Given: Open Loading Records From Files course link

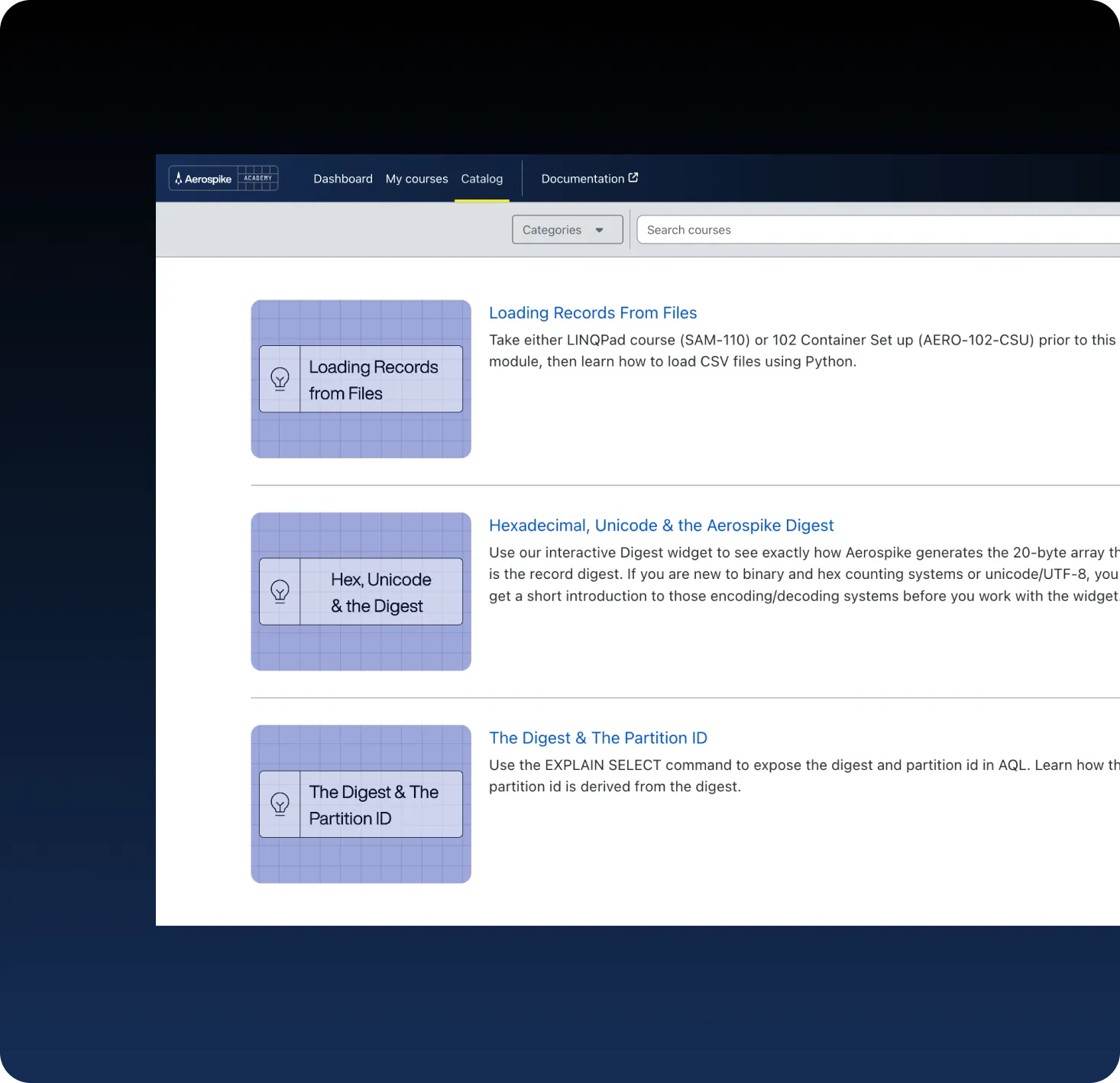Looking at the screenshot, I should 592,313.
